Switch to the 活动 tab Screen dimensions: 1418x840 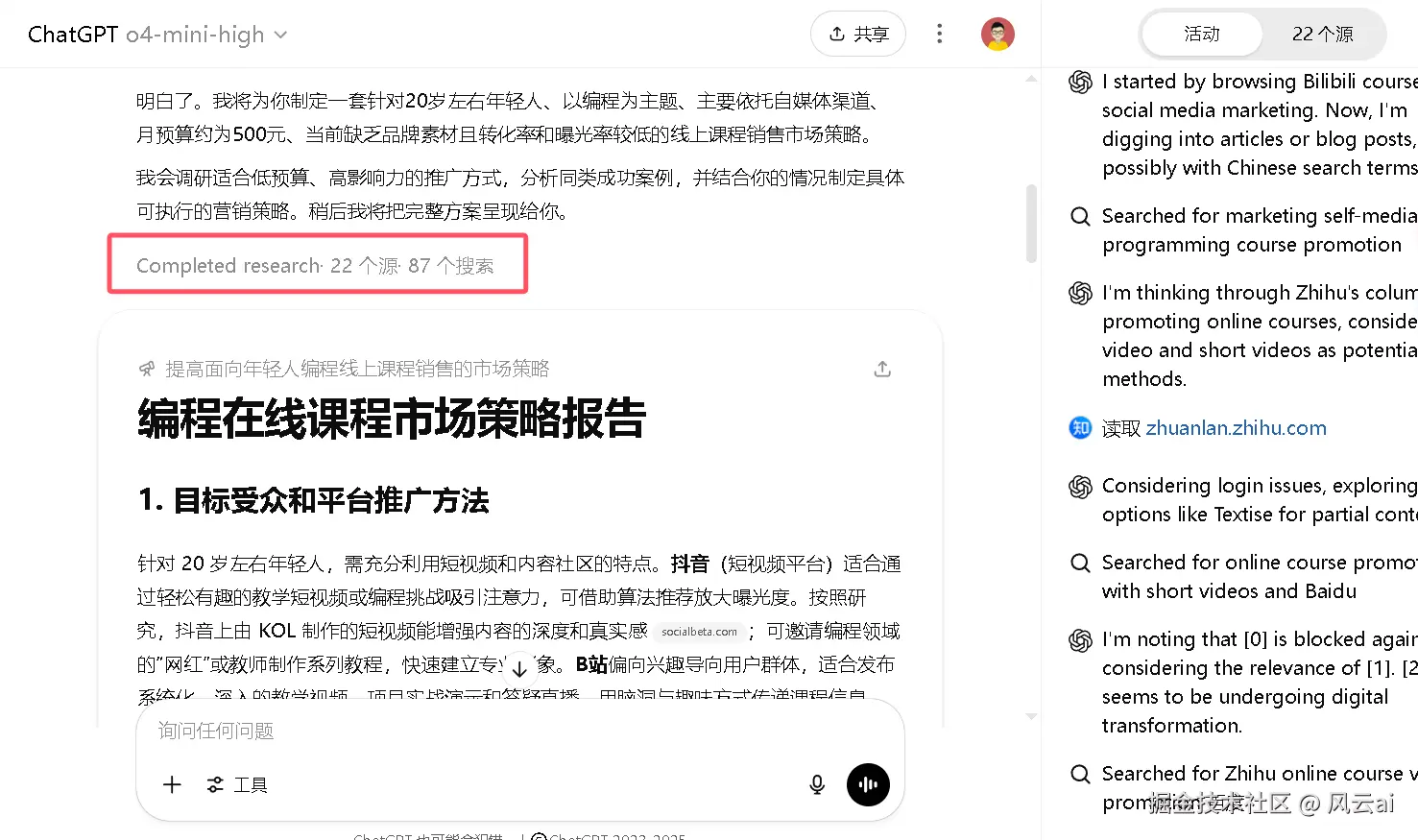click(x=1201, y=35)
